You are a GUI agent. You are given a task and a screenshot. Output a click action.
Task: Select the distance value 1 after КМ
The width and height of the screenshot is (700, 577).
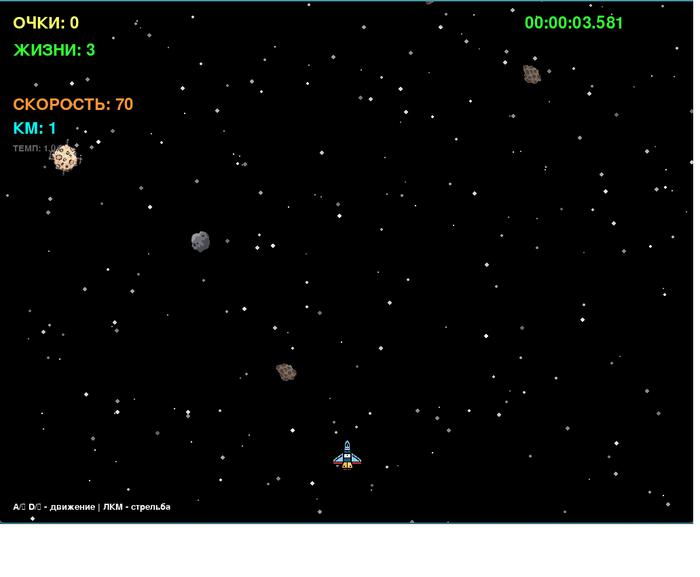(53, 128)
